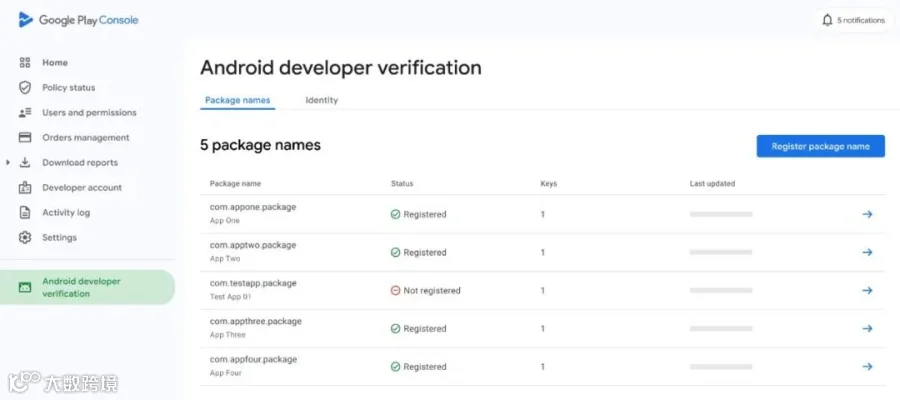Viewport: 900px width, 400px height.
Task: Click Registered check icon for App Four
Action: (x=395, y=366)
